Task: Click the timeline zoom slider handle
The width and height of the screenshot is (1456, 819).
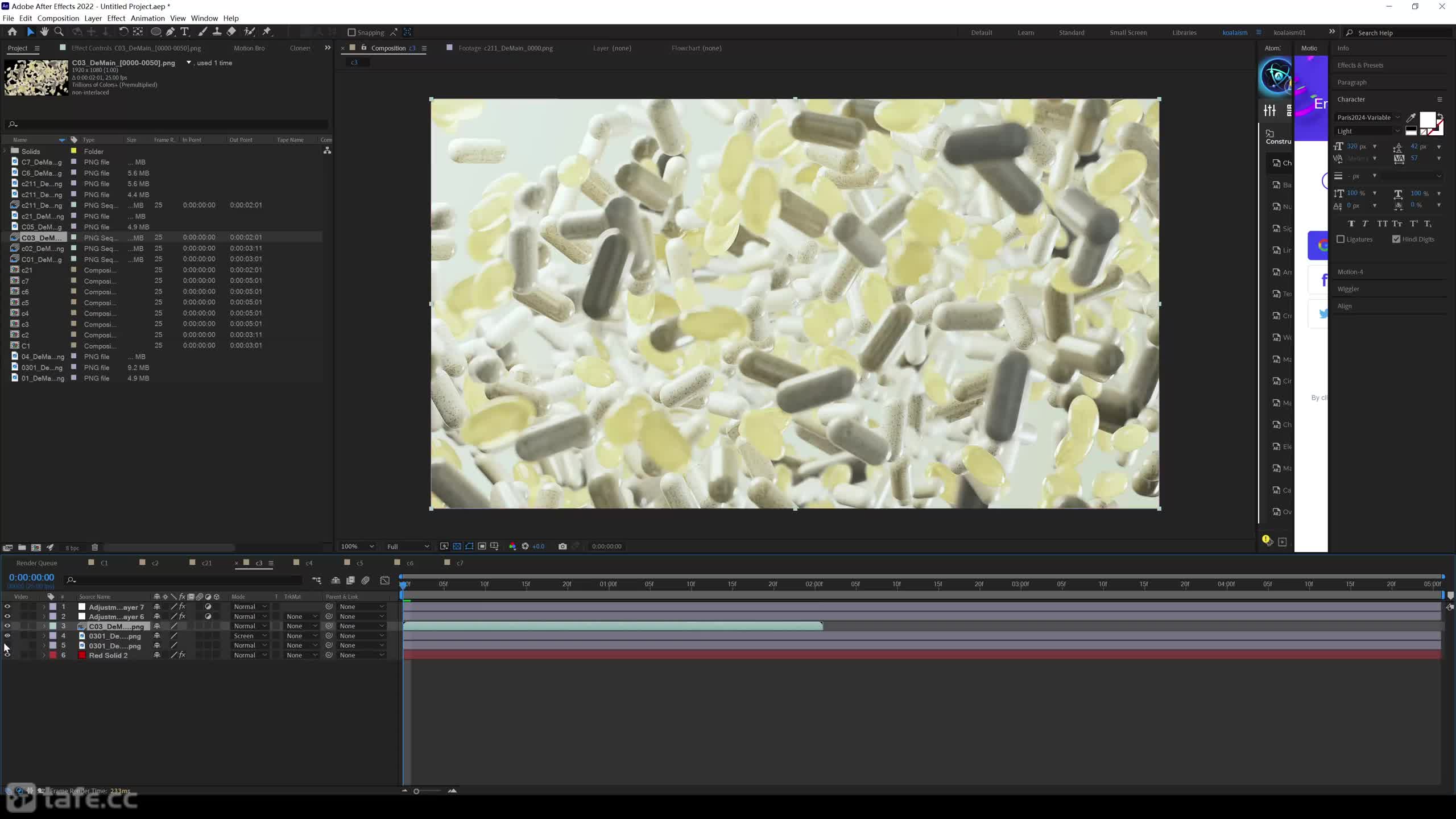Action: click(416, 791)
